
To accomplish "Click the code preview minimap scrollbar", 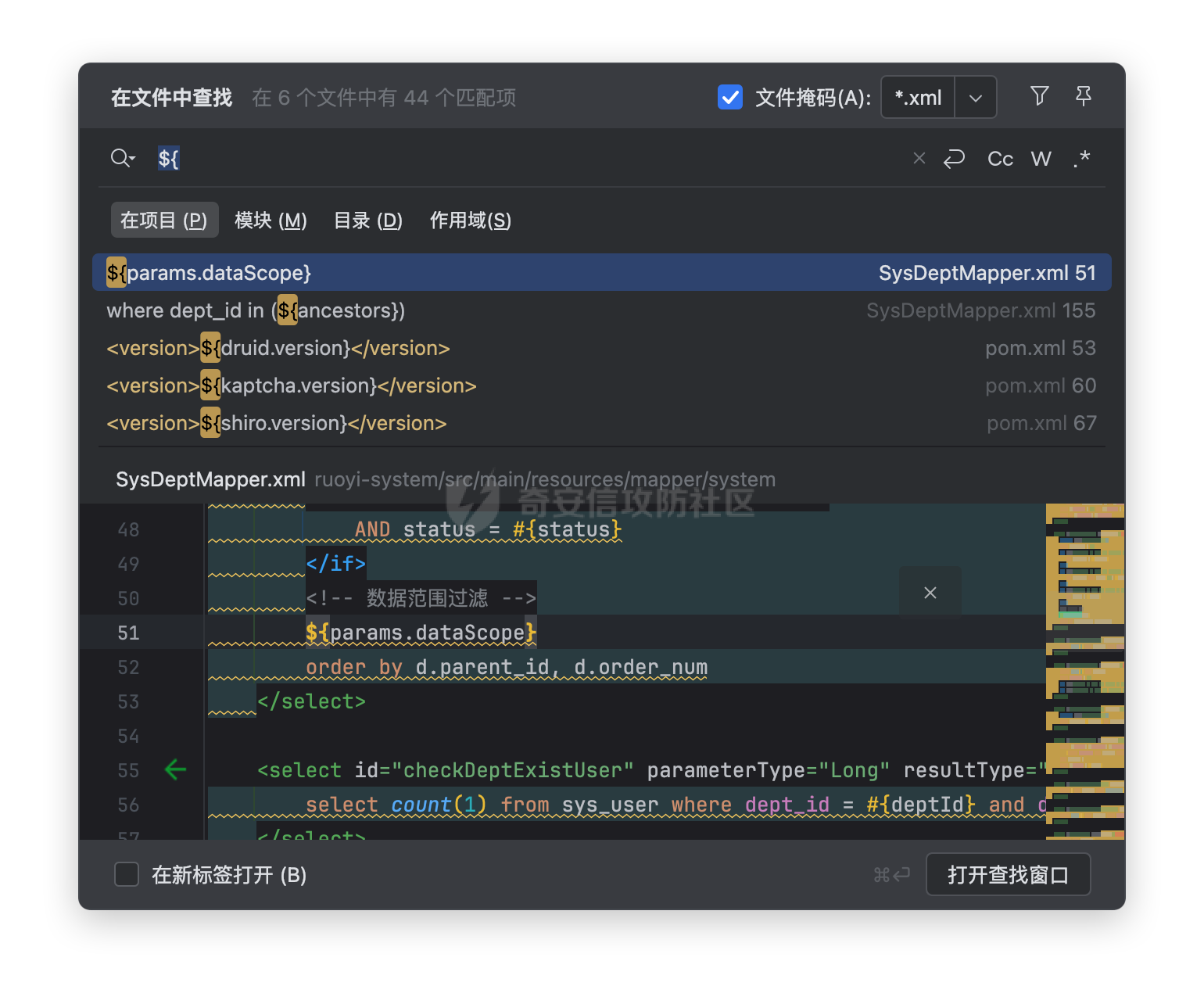I will tap(1084, 671).
